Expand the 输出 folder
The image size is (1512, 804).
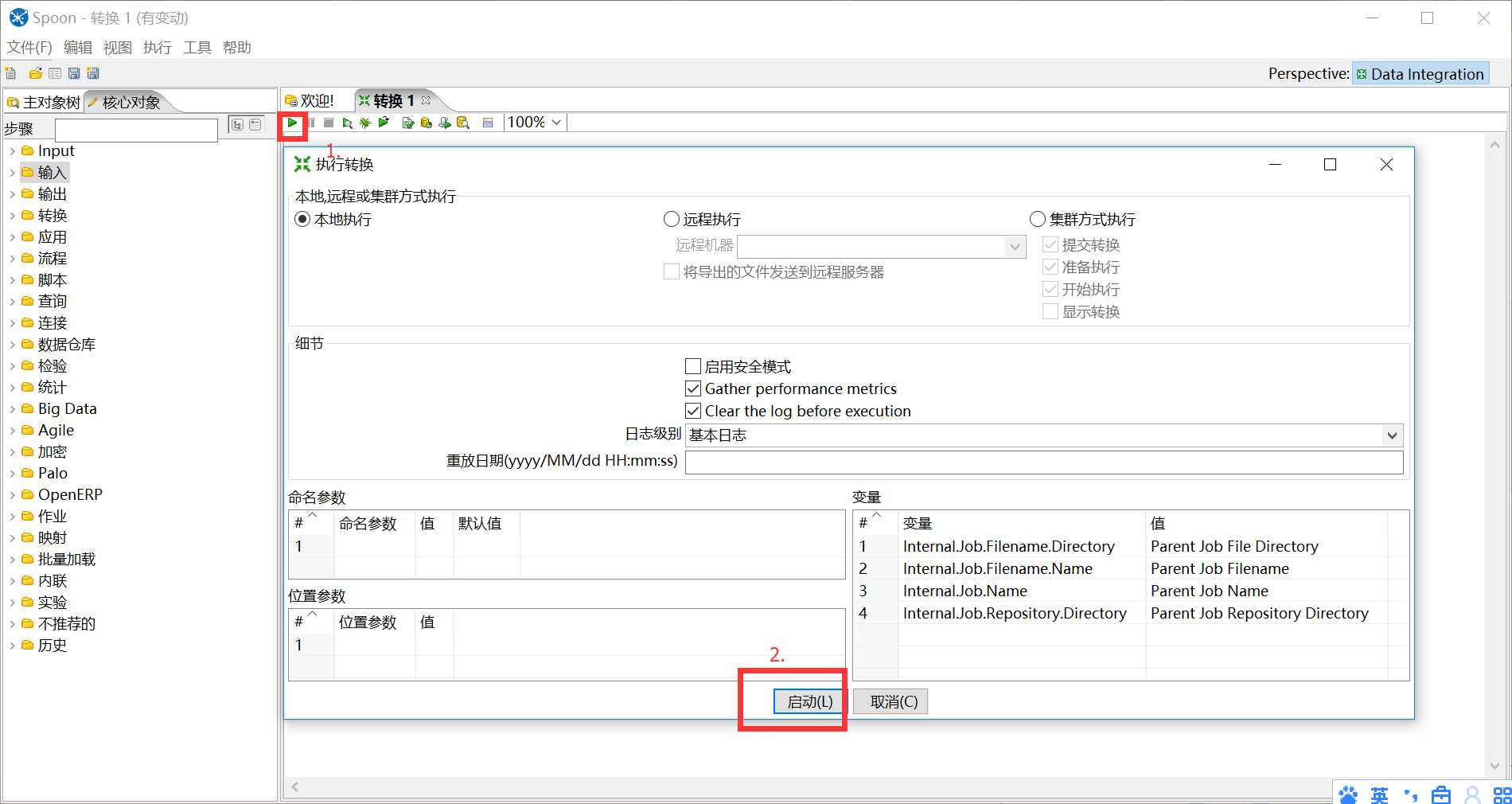12,193
